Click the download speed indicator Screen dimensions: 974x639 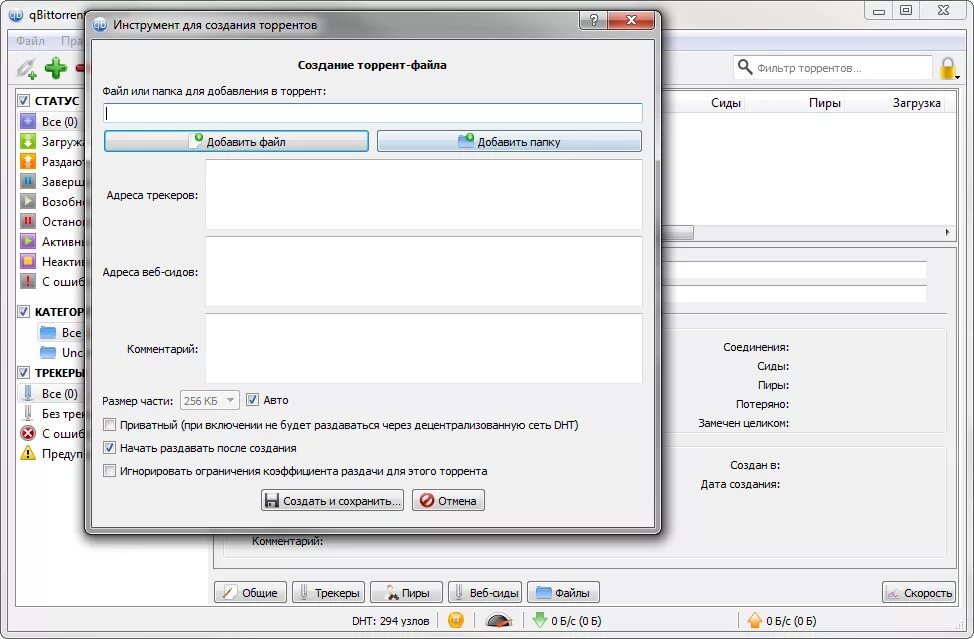click(567, 621)
